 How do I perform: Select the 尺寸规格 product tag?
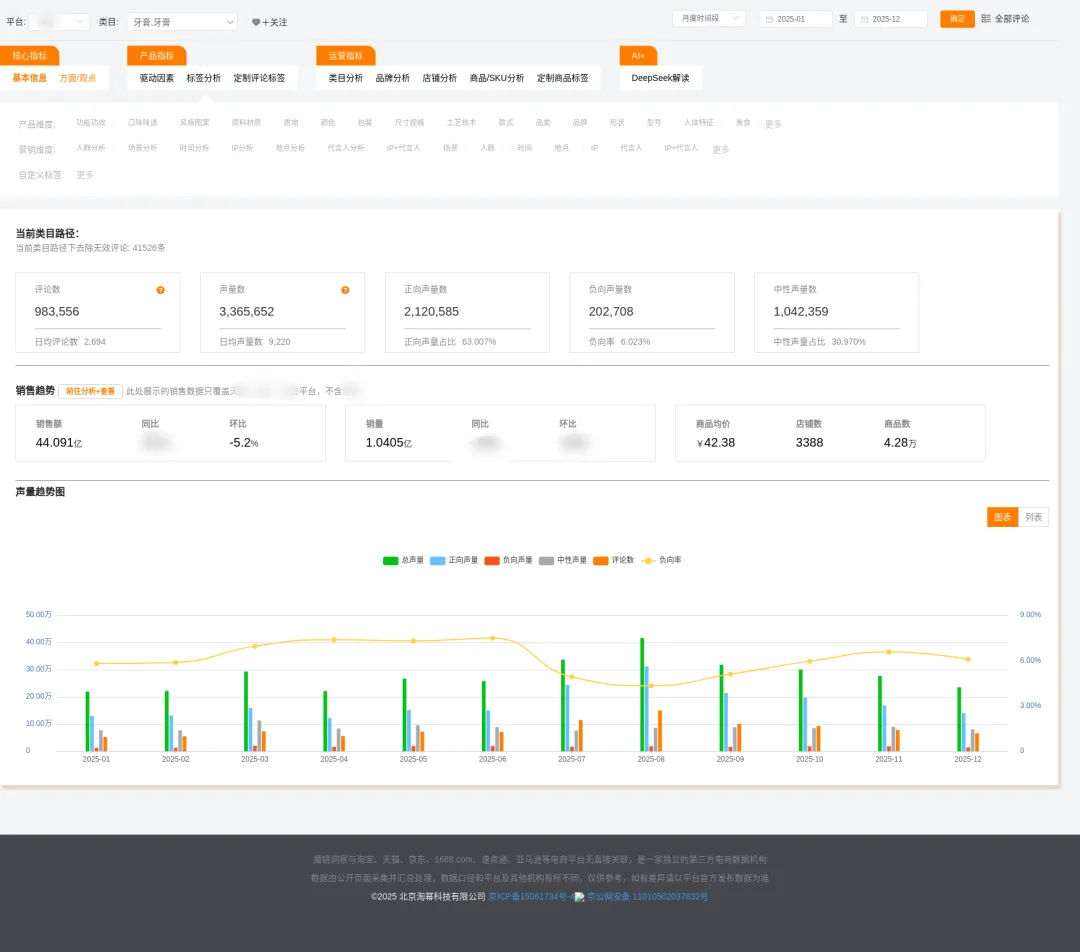click(409, 123)
